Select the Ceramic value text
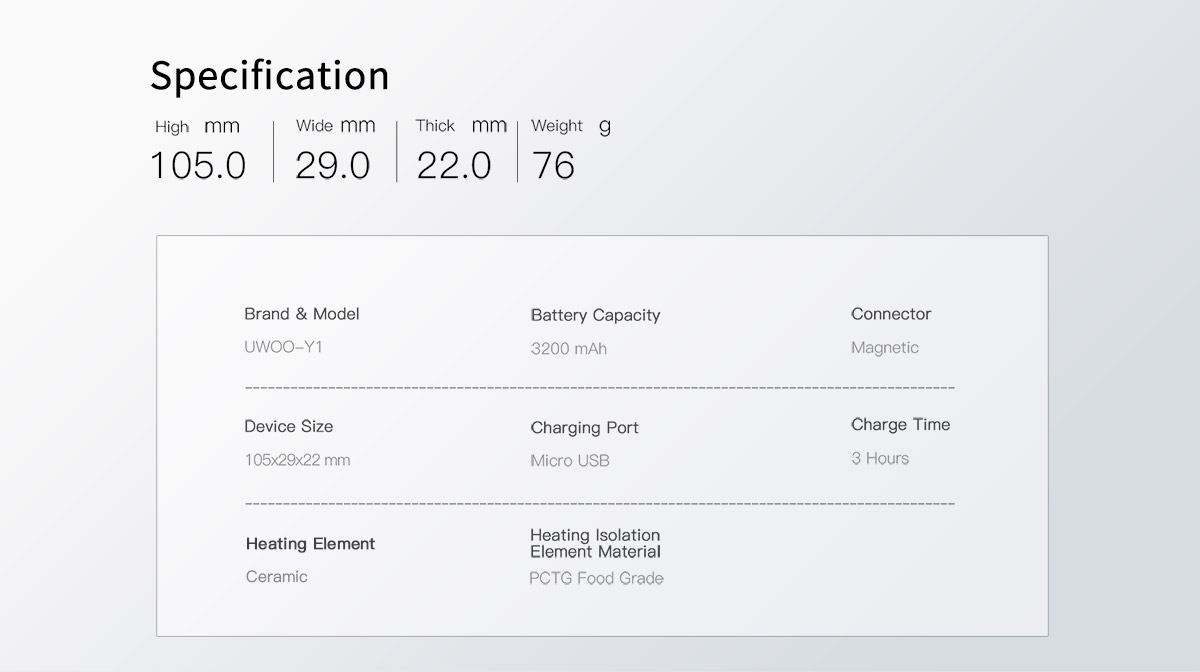This screenshot has height=672, width=1200. point(276,577)
